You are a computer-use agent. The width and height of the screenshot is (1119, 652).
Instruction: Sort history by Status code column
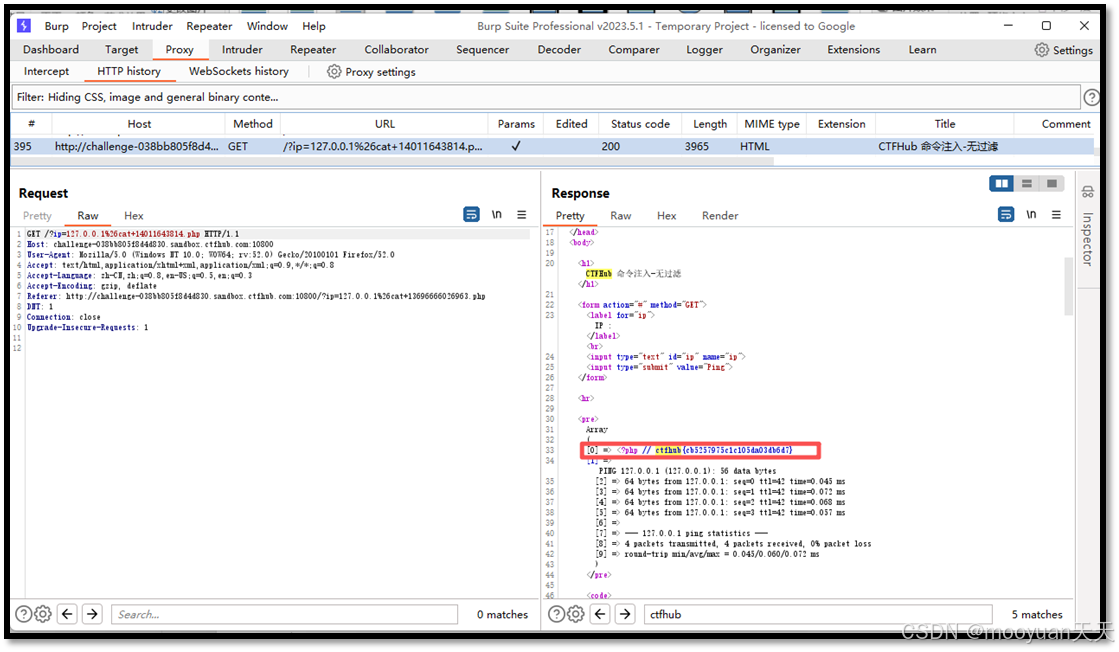(640, 124)
